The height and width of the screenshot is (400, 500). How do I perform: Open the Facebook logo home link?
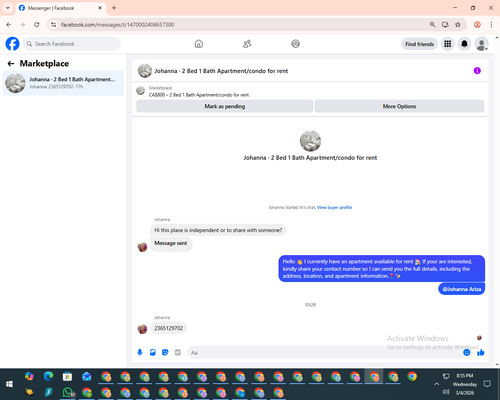coord(12,44)
